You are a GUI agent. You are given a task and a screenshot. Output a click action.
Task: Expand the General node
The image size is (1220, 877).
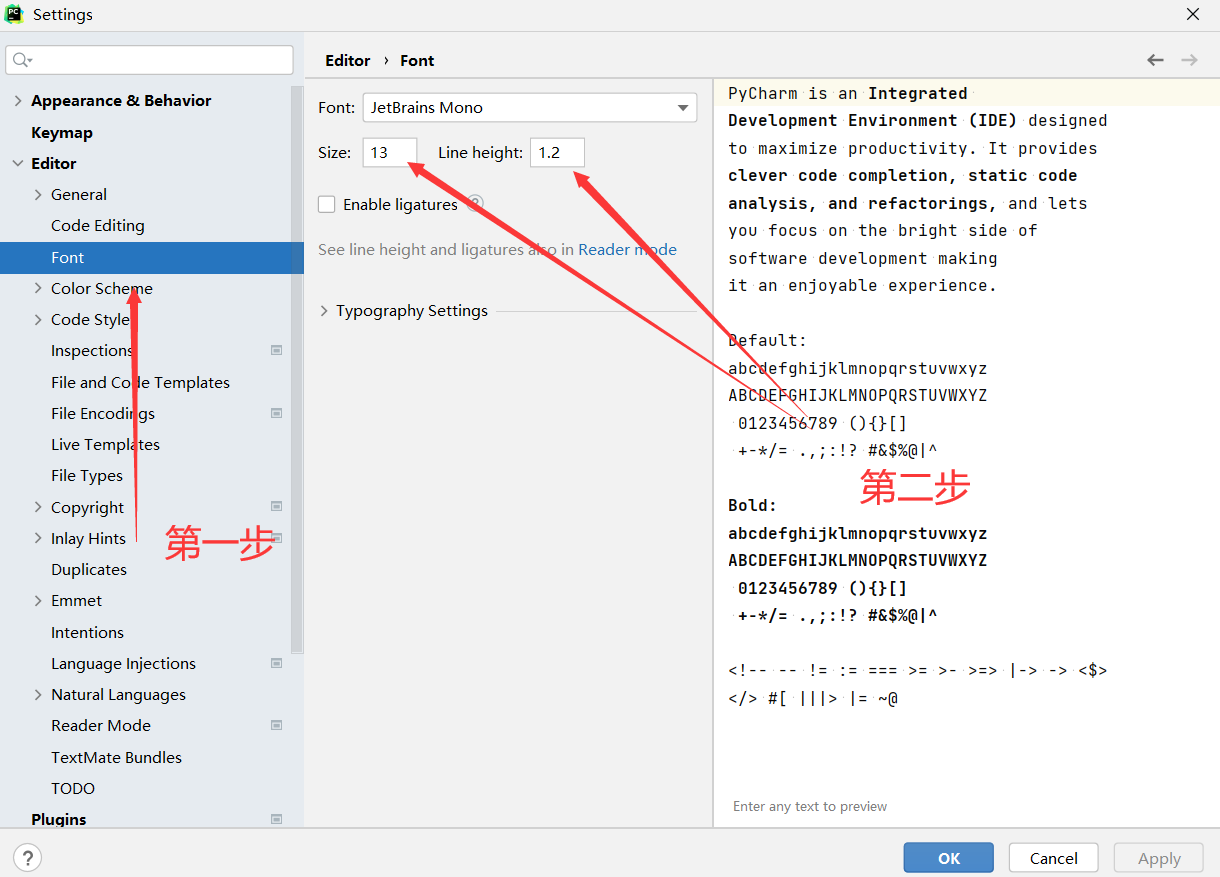tap(38, 194)
